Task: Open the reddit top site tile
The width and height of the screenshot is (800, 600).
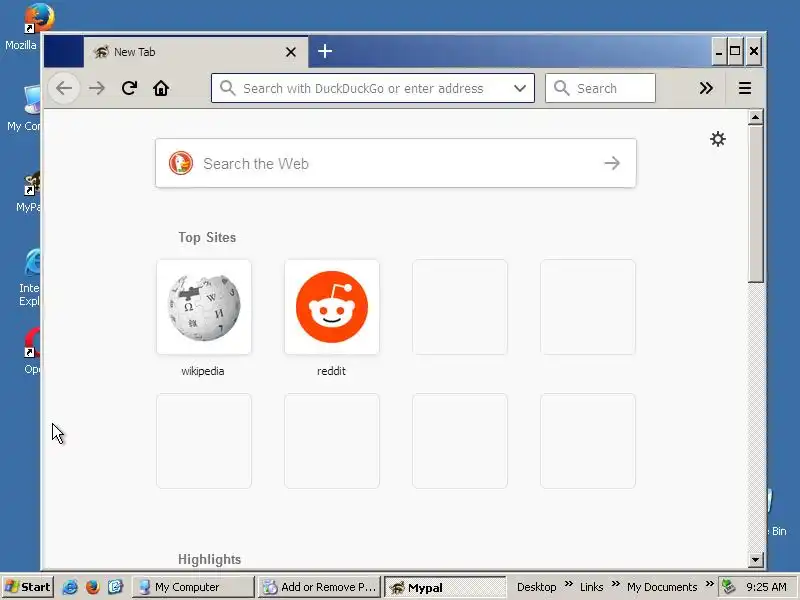Action: tap(332, 307)
